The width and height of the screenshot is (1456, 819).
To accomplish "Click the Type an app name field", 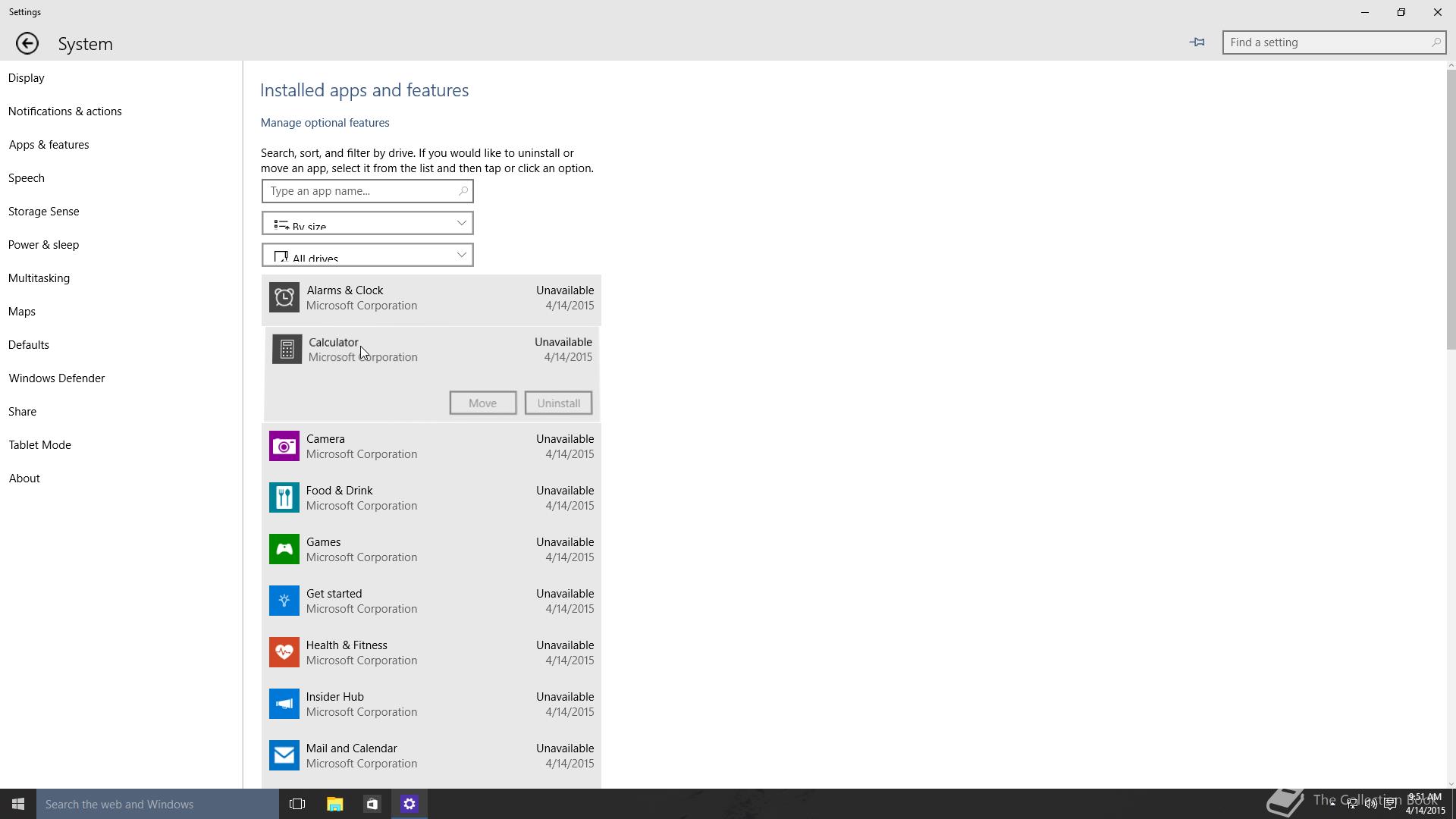I will (368, 191).
